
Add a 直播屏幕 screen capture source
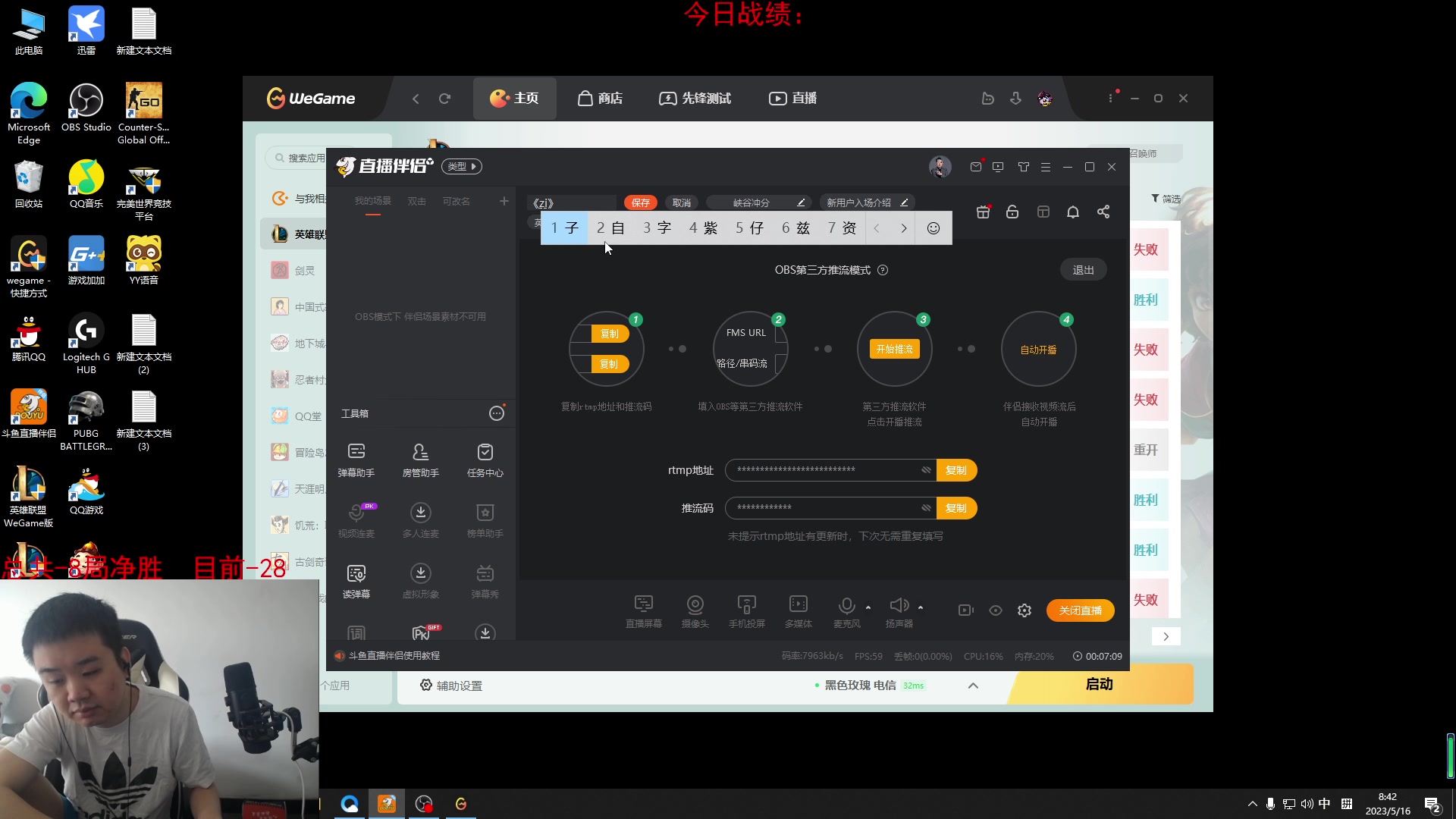click(643, 611)
